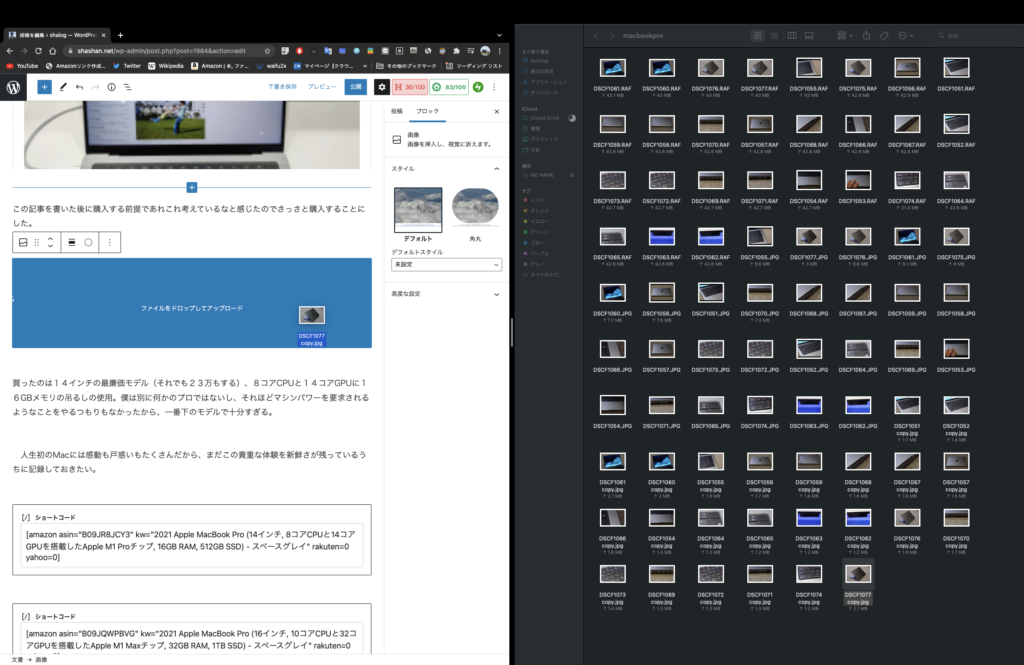Select the 角丸 rounded image style

[x=475, y=210]
